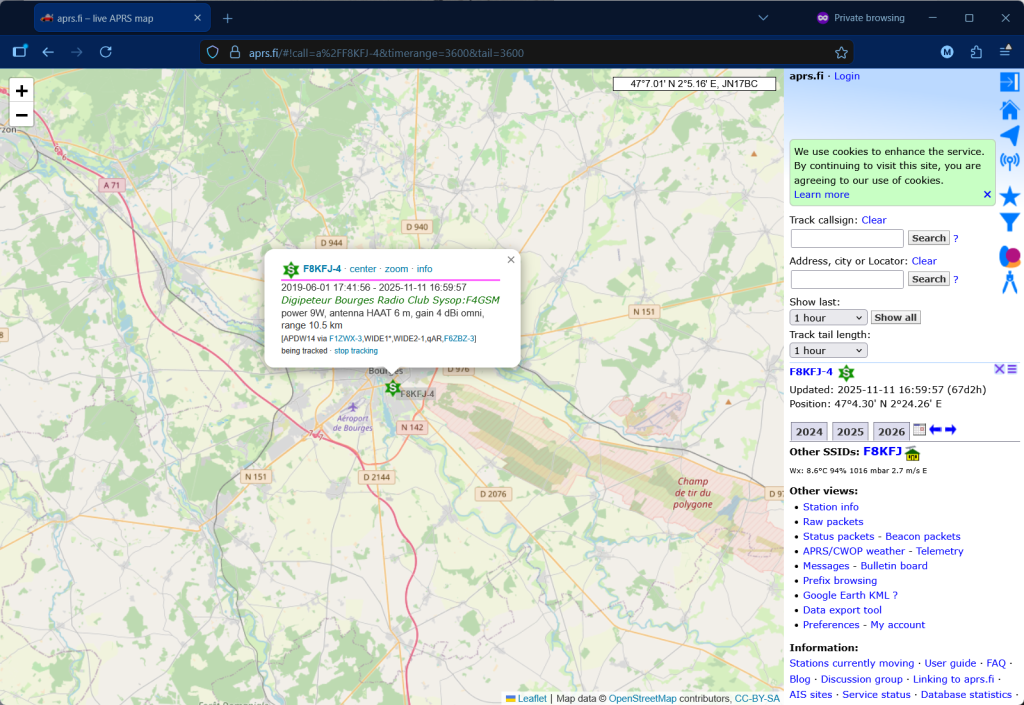Image resolution: width=1024 pixels, height=705 pixels.
Task: Close the F8KFJ-4 info popup
Action: (x=511, y=260)
